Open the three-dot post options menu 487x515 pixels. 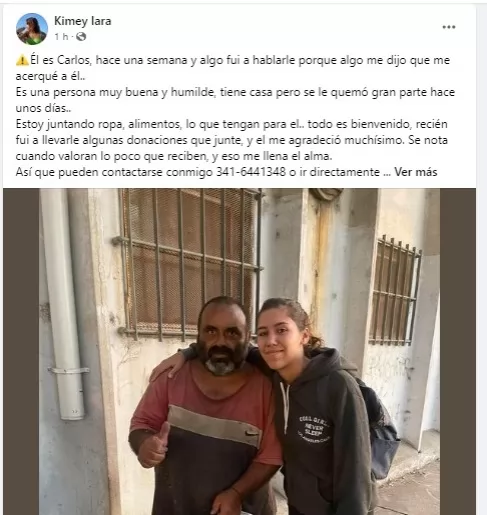449,27
